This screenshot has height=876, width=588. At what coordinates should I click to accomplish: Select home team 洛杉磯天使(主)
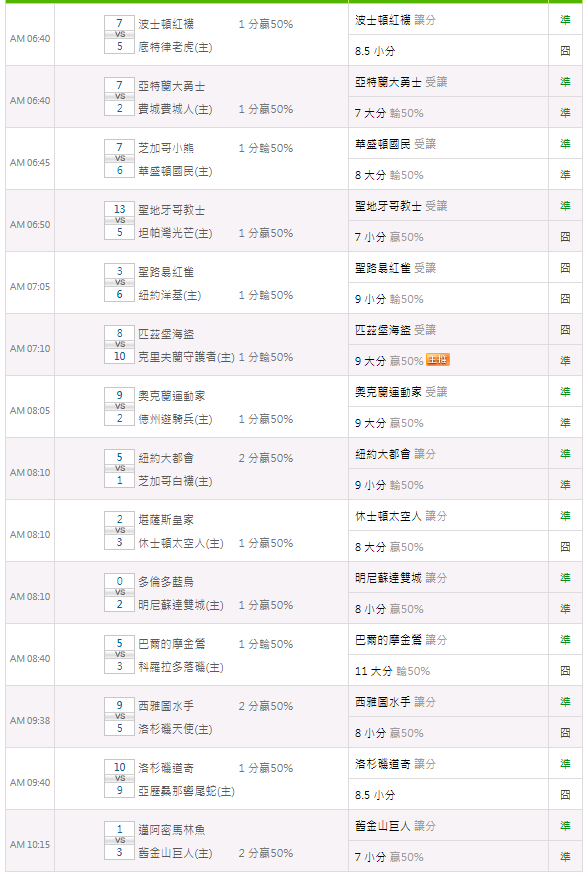tap(175, 730)
